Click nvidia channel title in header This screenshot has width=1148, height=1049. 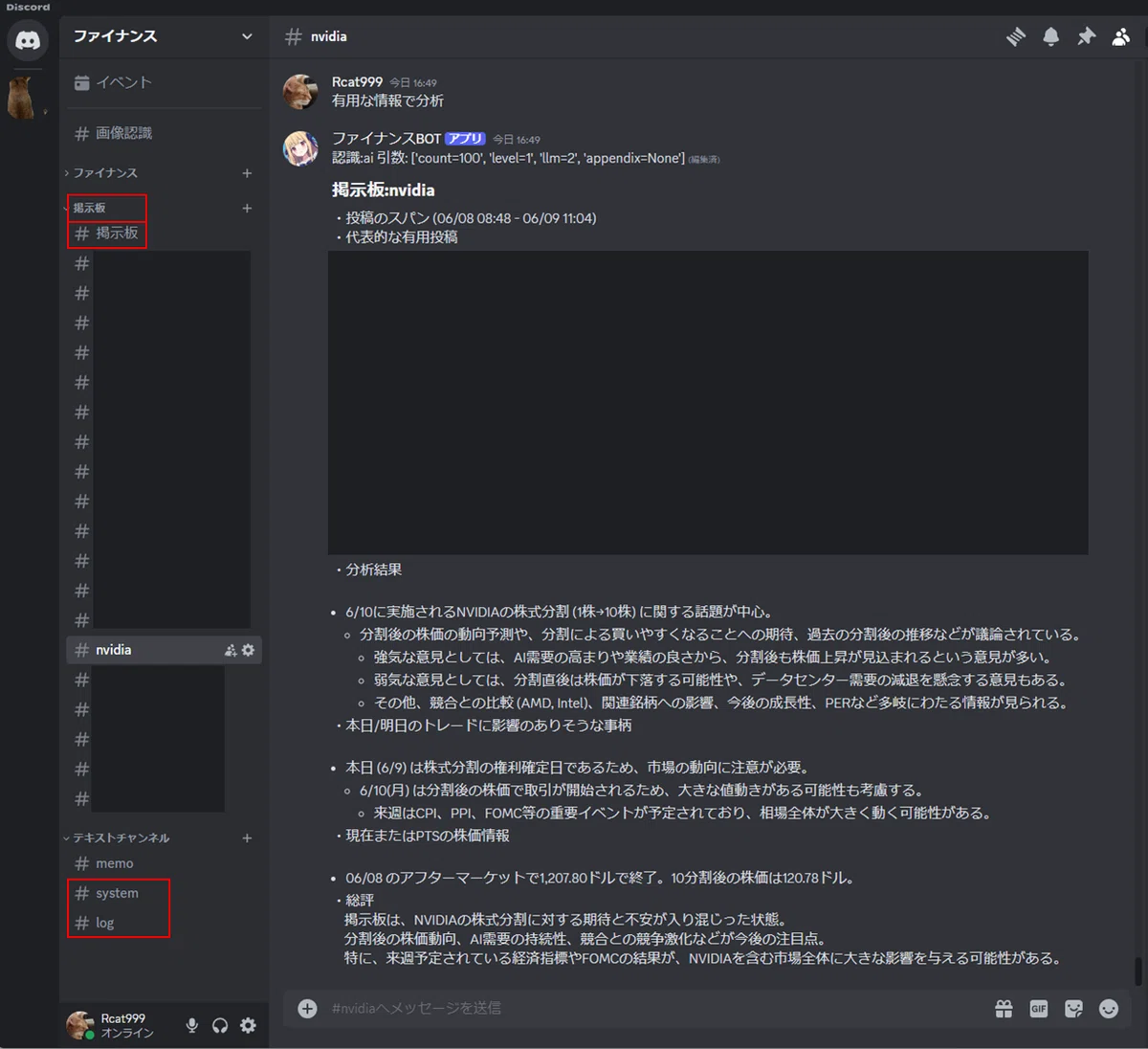[329, 36]
